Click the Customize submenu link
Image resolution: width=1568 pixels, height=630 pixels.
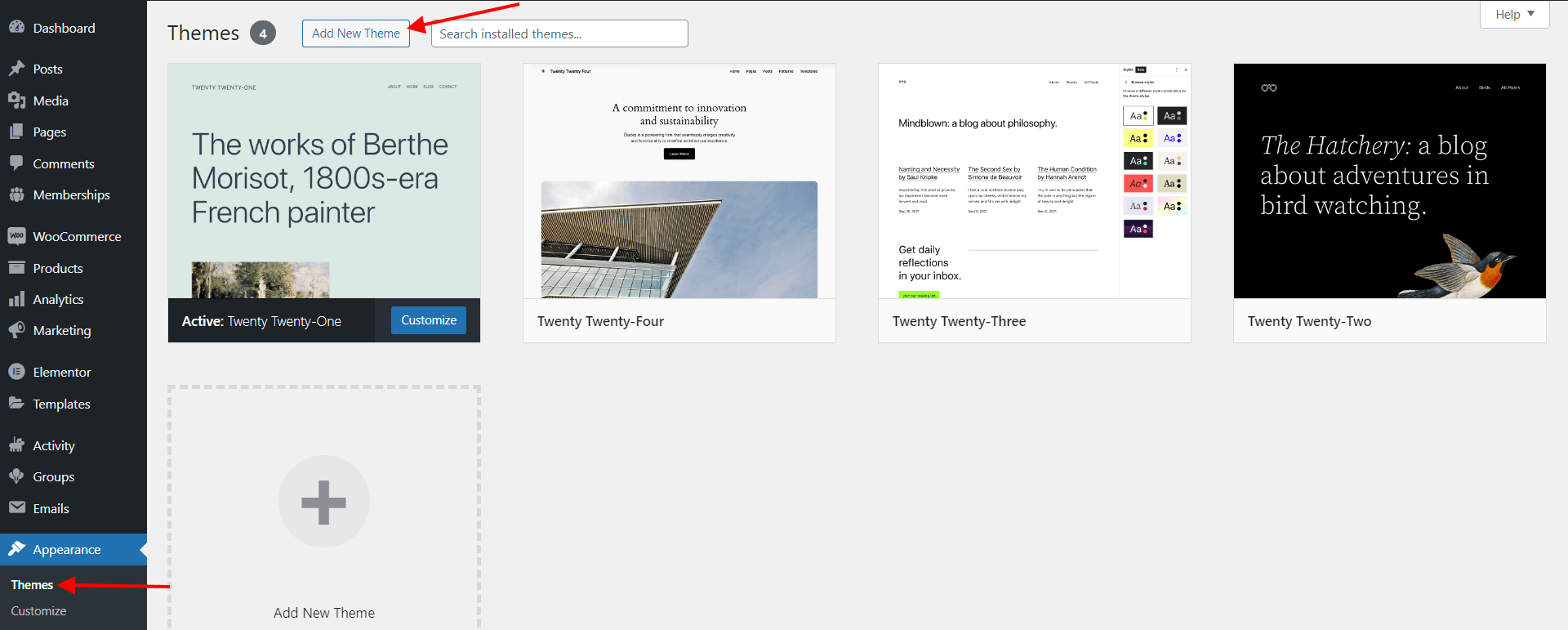coord(38,611)
